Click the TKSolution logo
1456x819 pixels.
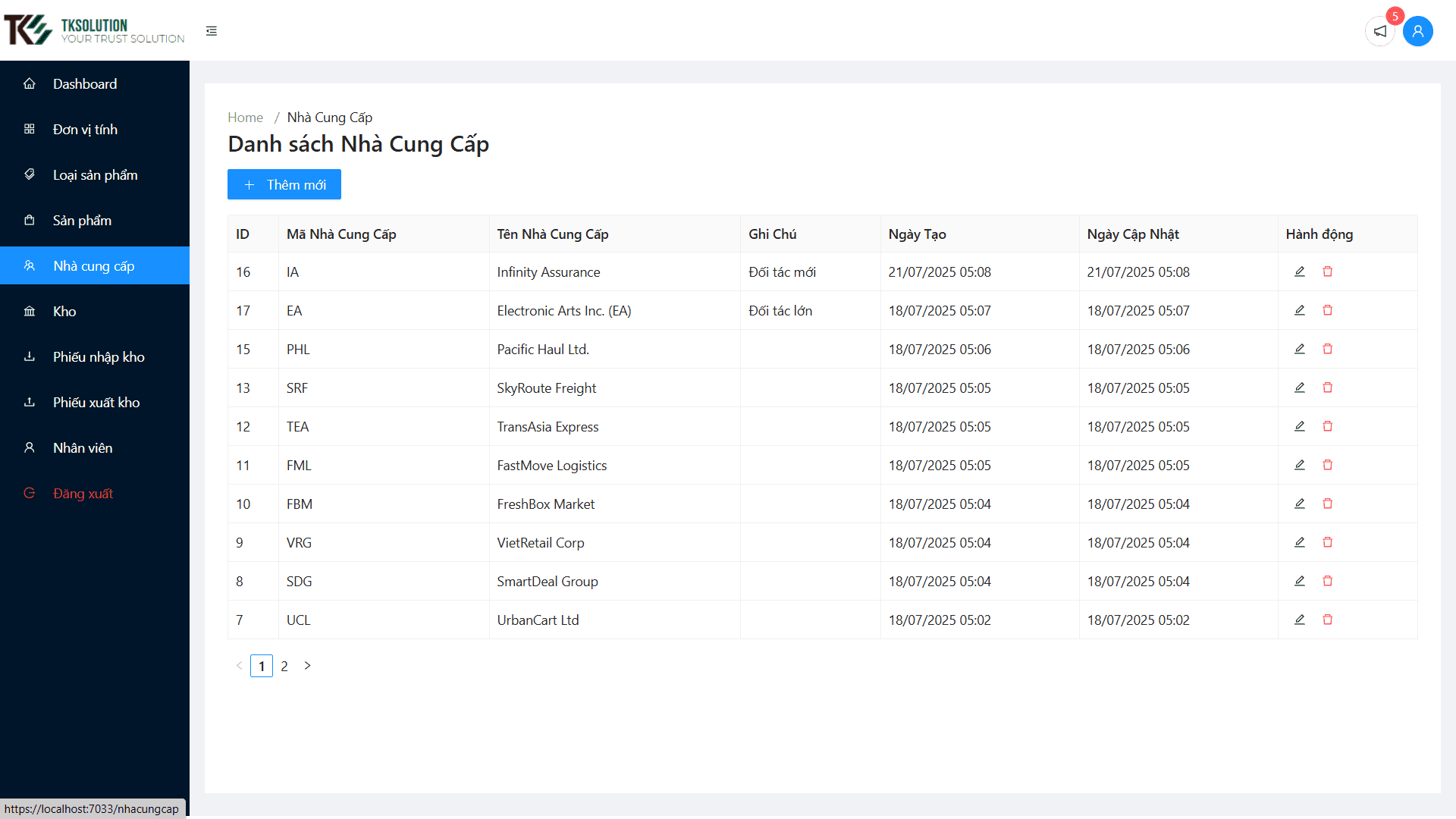(95, 30)
